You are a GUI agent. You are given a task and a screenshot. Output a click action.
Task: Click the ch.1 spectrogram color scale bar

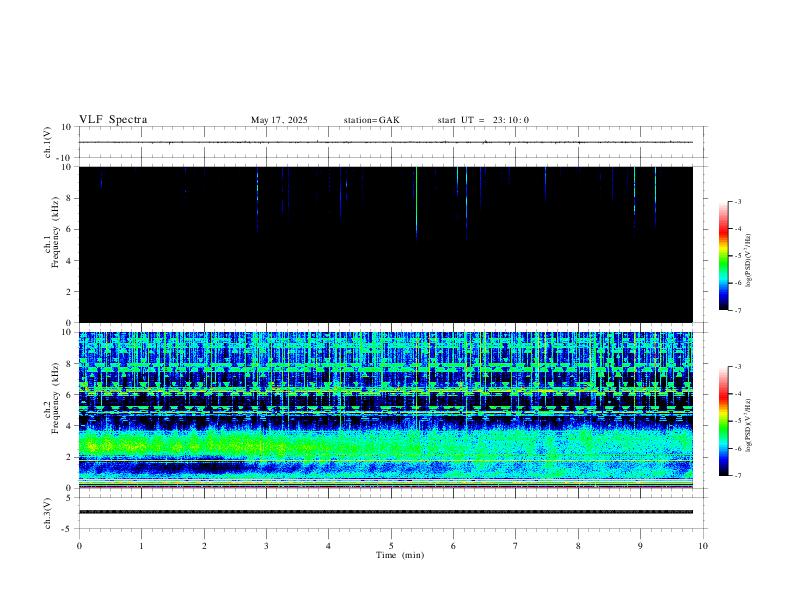coord(723,256)
